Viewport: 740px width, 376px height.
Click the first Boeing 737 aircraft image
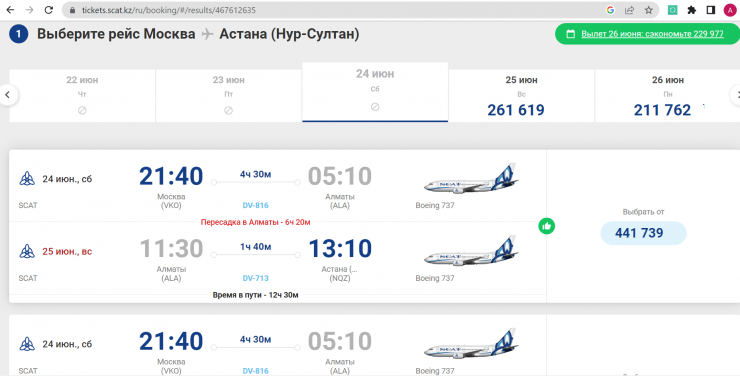pyautogui.click(x=471, y=179)
